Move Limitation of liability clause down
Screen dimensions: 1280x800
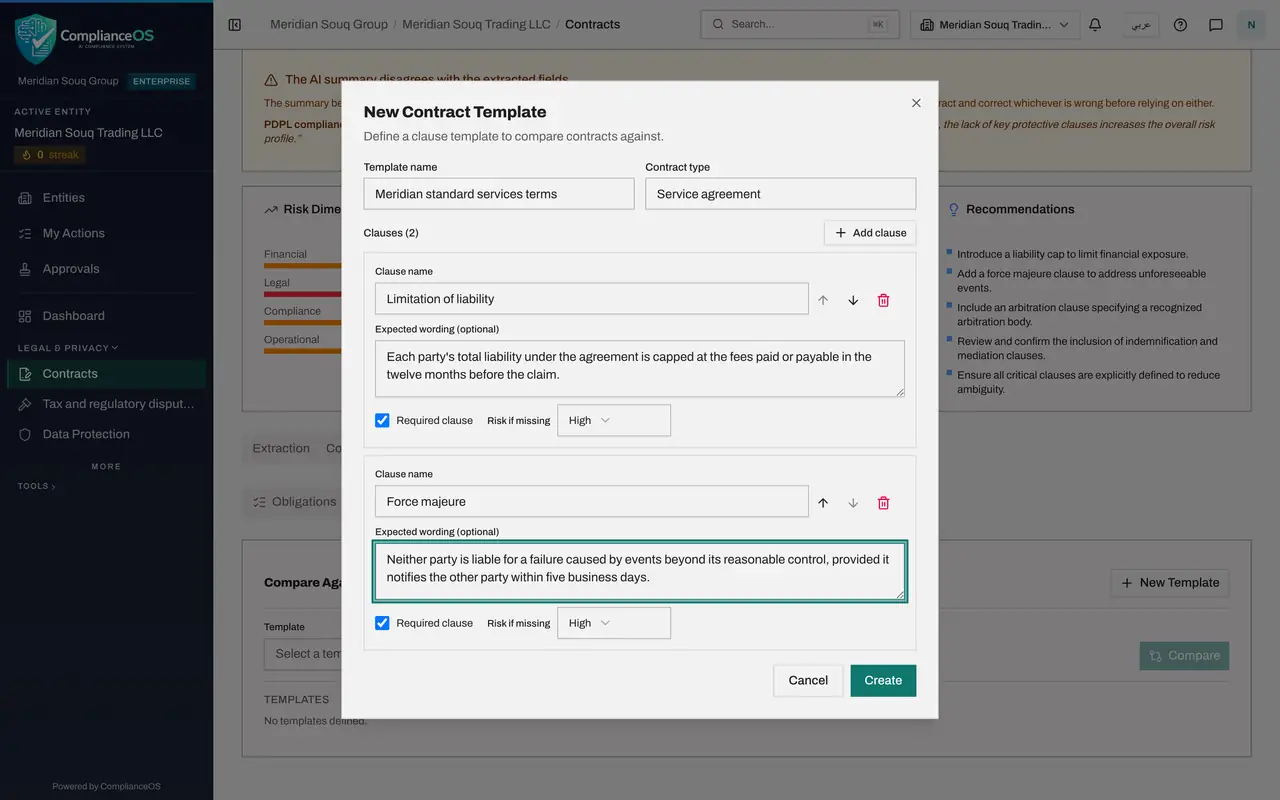[x=853, y=300]
